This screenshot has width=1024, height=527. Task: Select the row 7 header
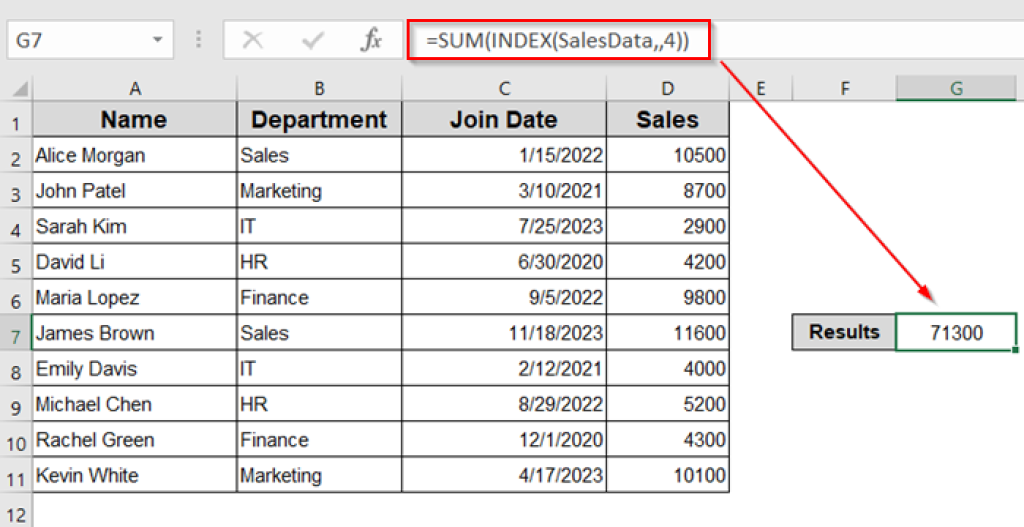coord(15,333)
